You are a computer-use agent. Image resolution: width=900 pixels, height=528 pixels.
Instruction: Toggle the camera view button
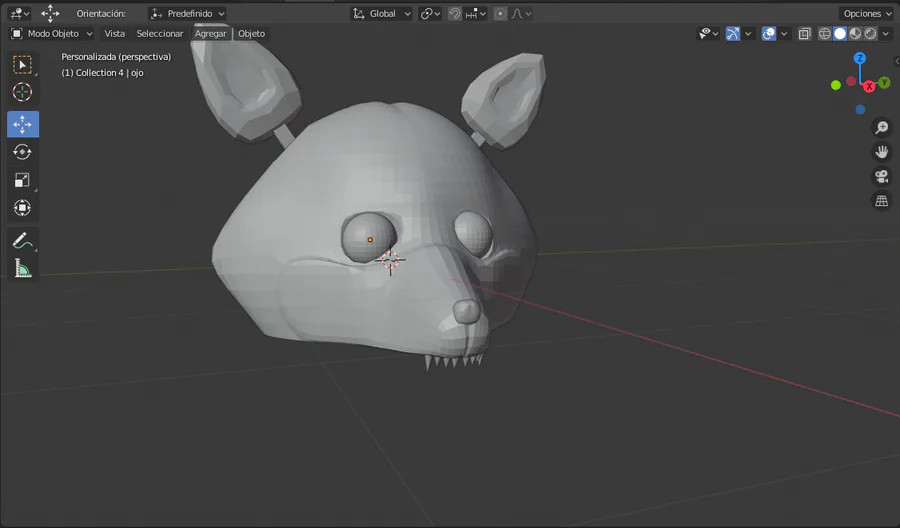tap(882, 176)
